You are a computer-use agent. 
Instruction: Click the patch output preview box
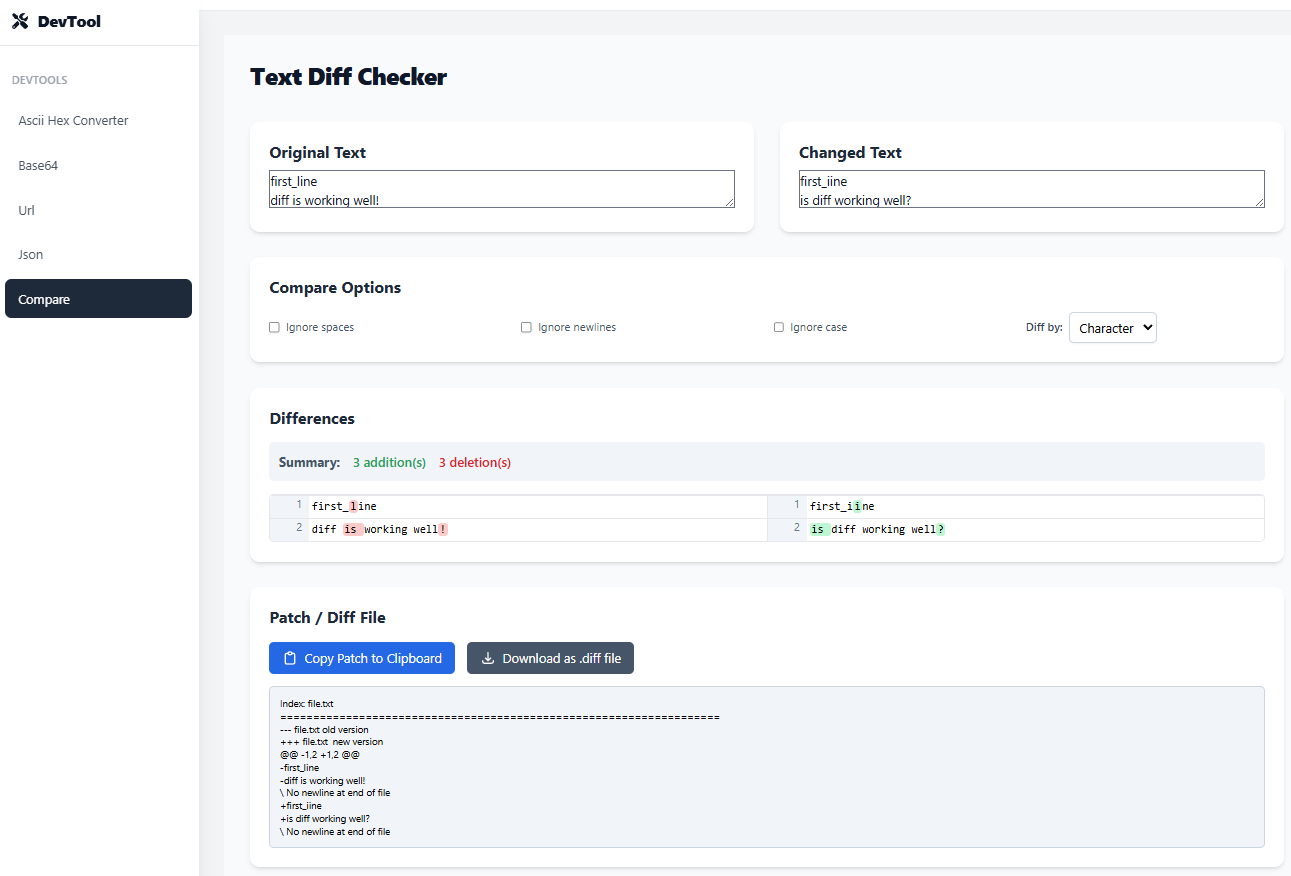pyautogui.click(x=767, y=767)
